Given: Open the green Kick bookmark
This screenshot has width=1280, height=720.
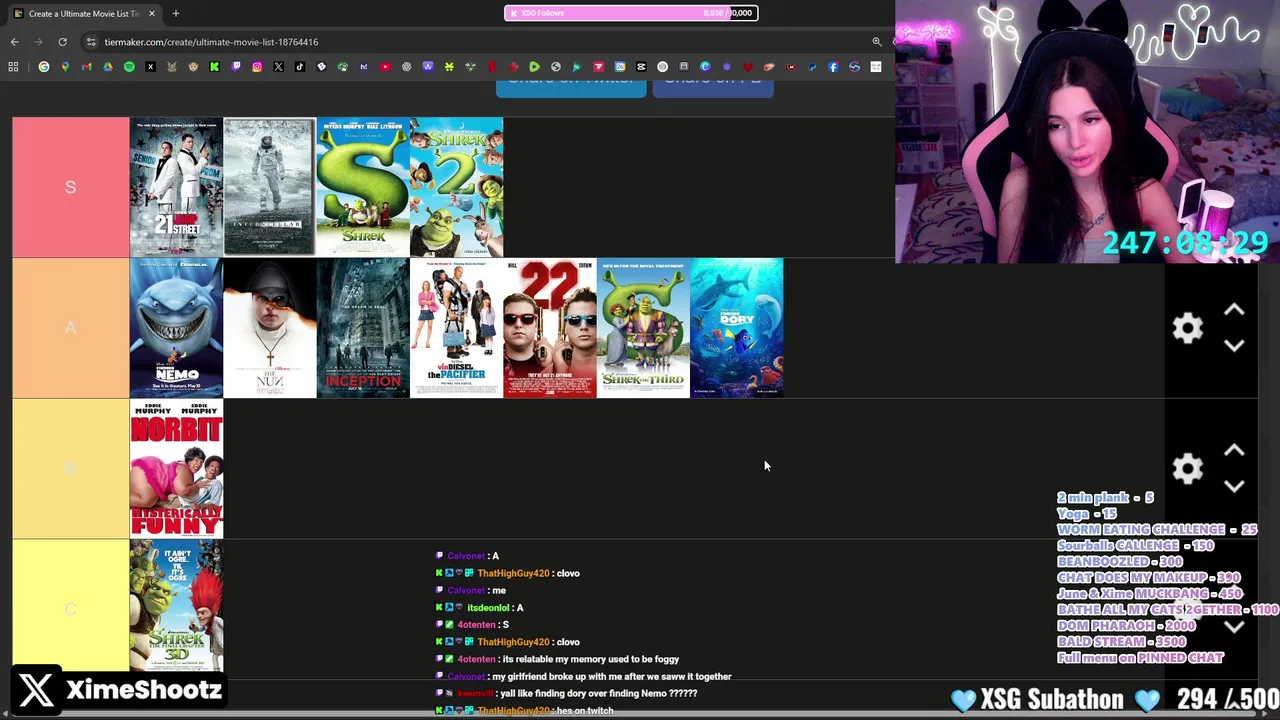Looking at the screenshot, I should [x=214, y=67].
